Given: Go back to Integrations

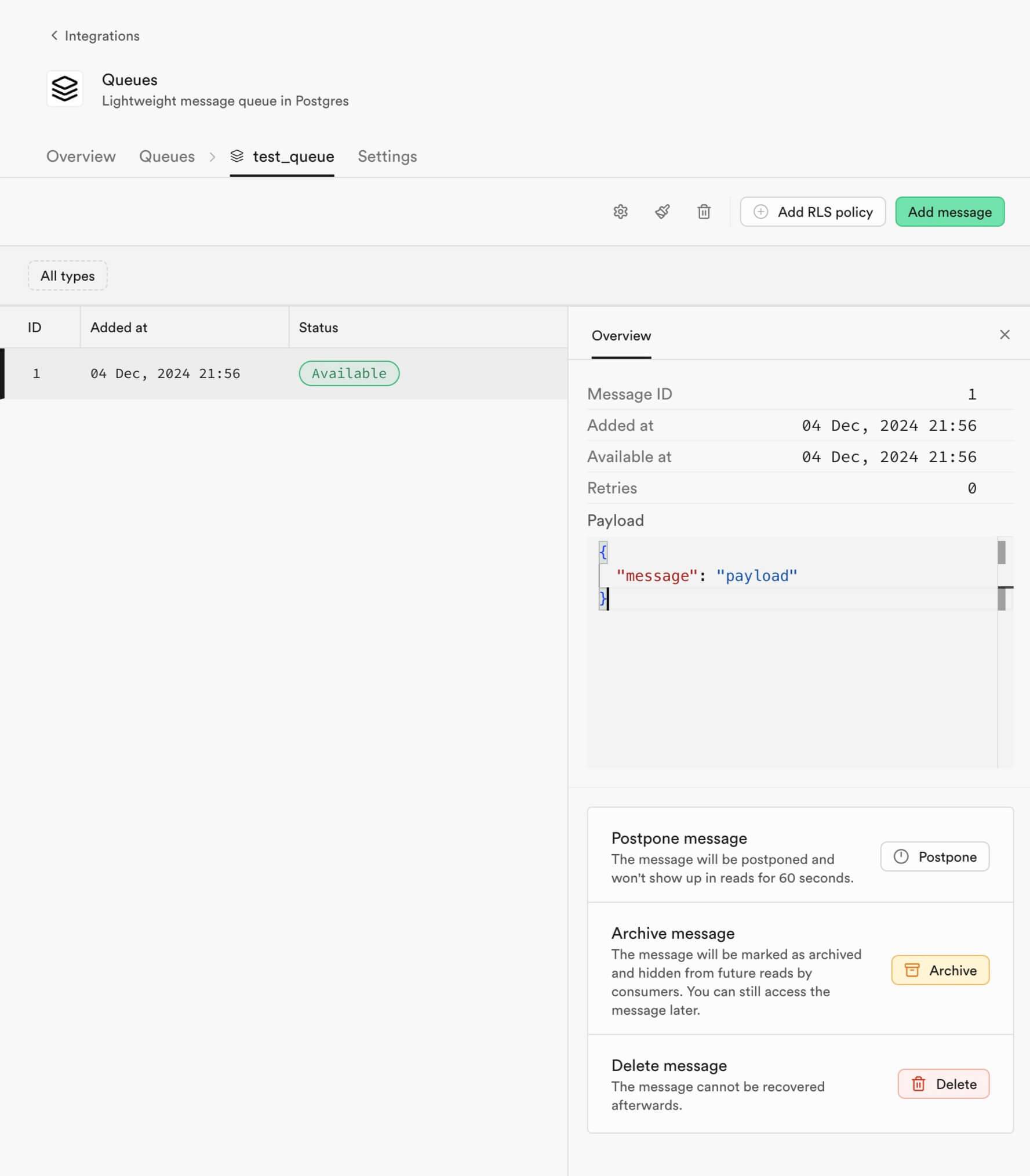Looking at the screenshot, I should coord(95,36).
